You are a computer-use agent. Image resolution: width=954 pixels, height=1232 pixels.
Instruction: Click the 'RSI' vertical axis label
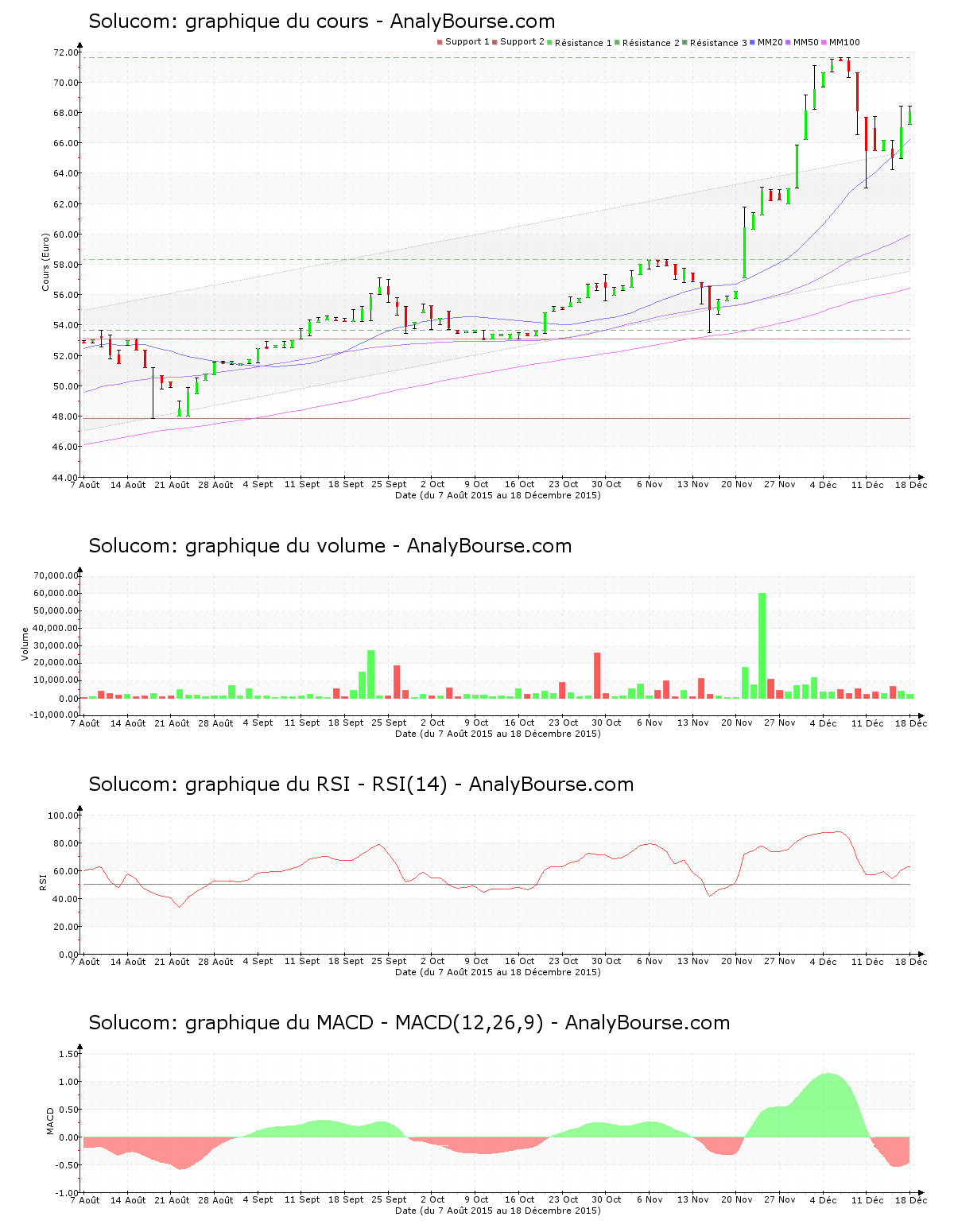coord(42,881)
